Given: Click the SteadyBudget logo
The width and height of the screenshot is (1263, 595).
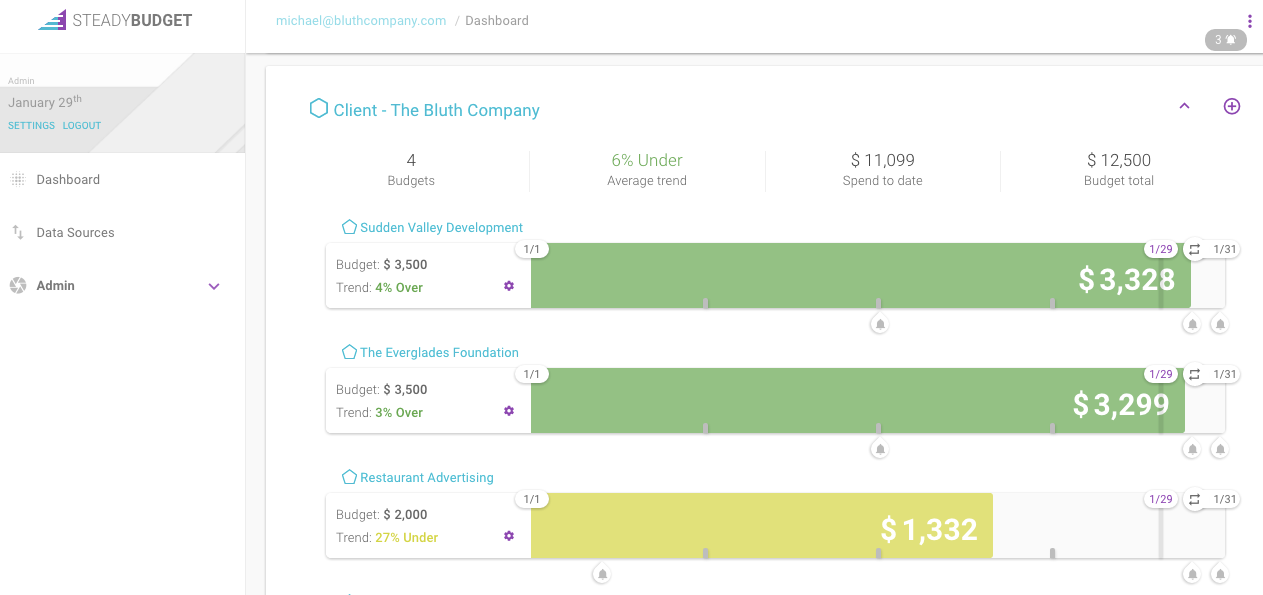Looking at the screenshot, I should tap(115, 20).
